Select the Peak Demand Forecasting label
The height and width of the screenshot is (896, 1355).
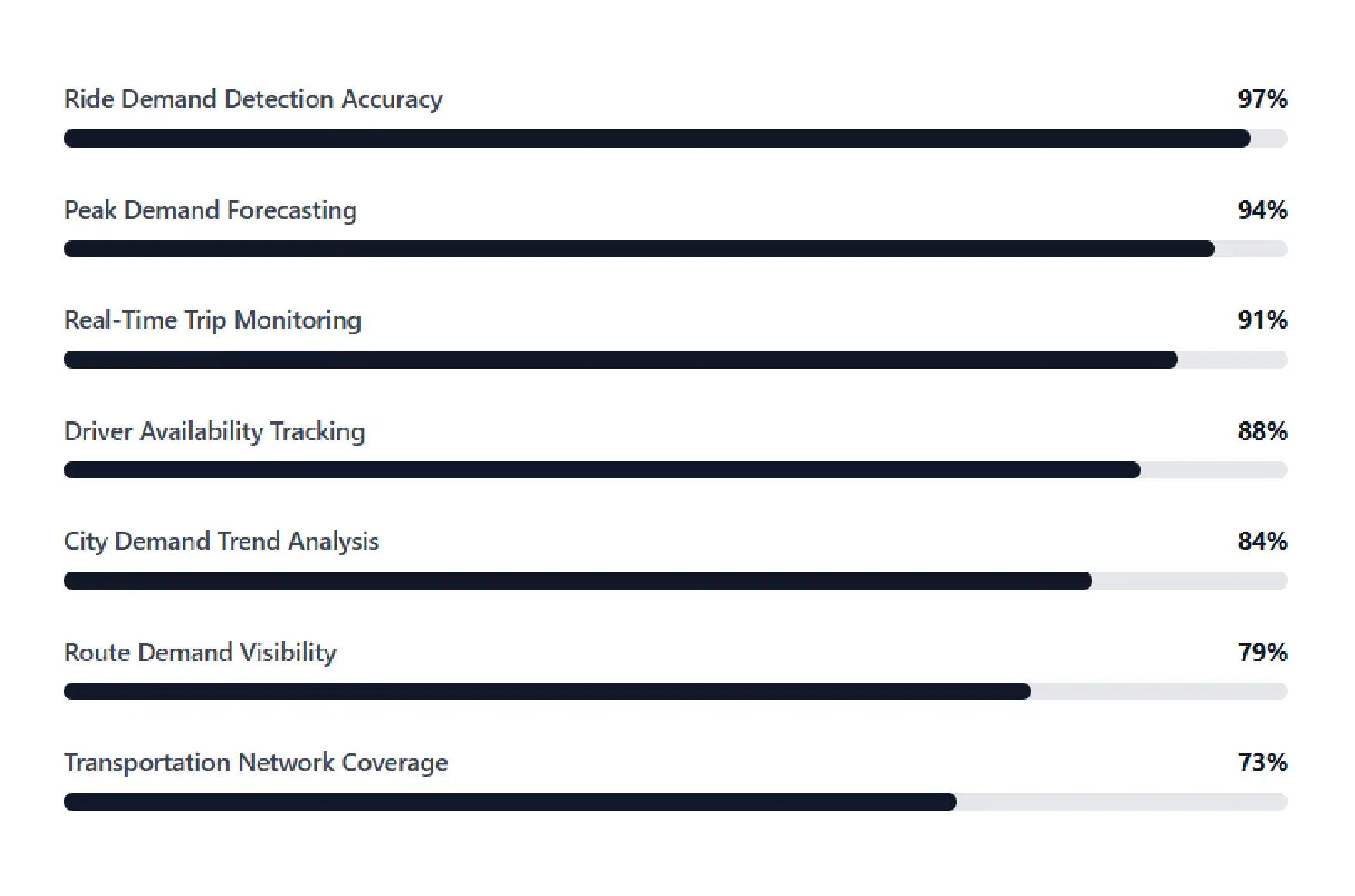click(x=210, y=210)
